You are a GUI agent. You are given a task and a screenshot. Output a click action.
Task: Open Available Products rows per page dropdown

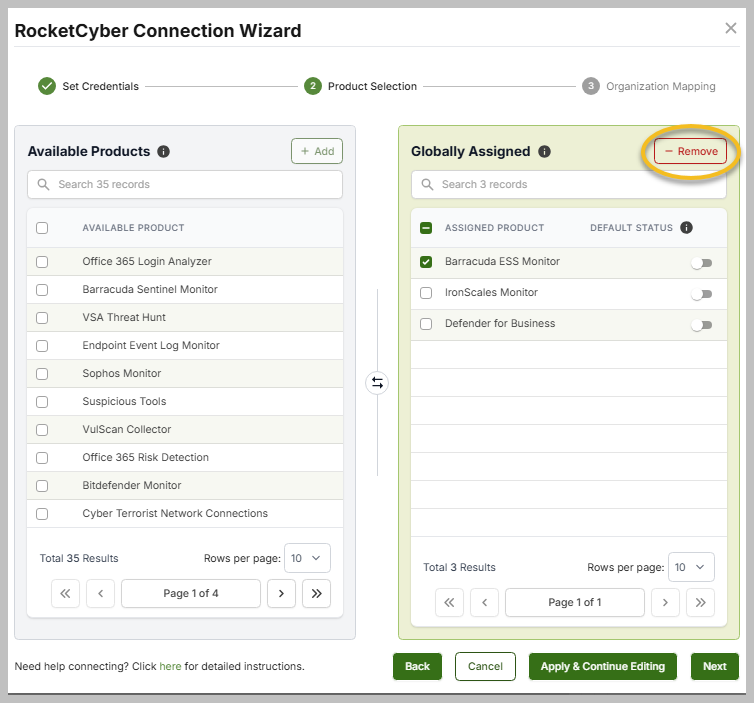click(307, 558)
